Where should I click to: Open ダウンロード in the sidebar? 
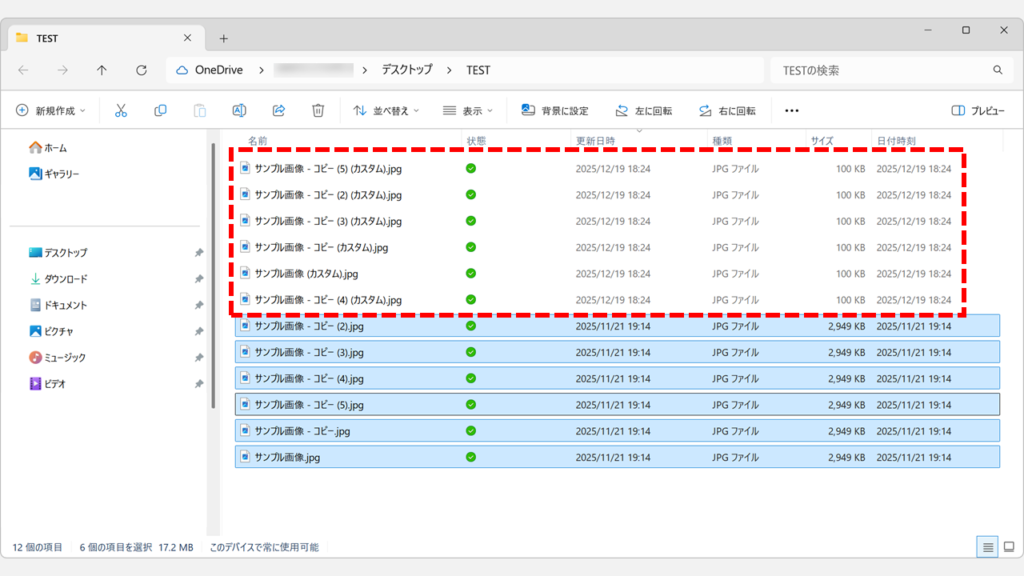(x=65, y=279)
